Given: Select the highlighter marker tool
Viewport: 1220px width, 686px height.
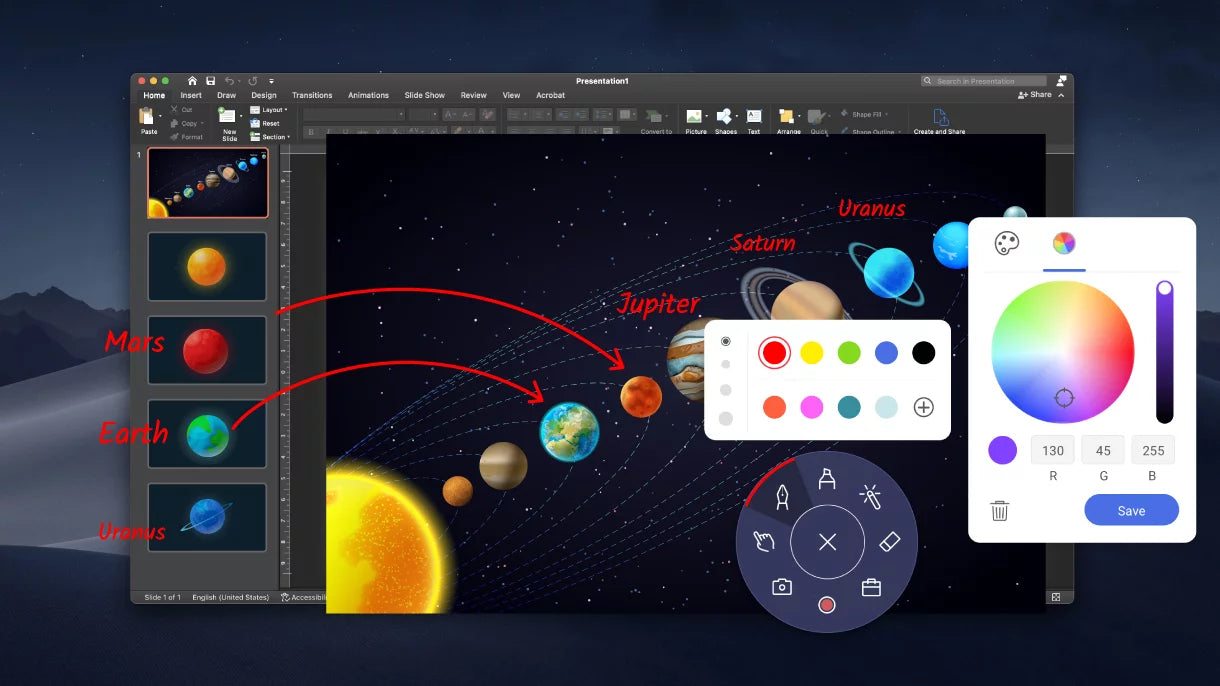Looking at the screenshot, I should pos(827,479).
